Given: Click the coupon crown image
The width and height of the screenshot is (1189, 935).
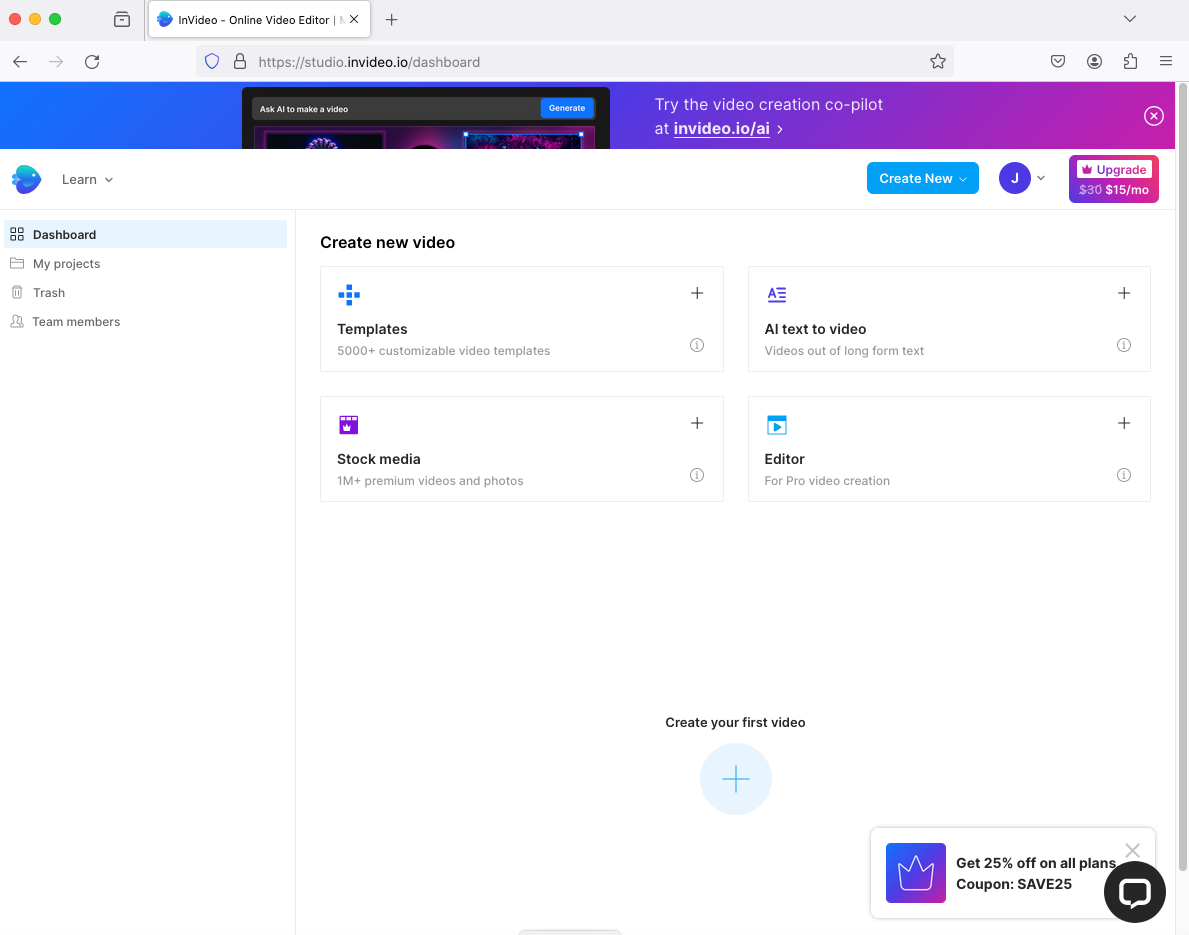Looking at the screenshot, I should (915, 873).
